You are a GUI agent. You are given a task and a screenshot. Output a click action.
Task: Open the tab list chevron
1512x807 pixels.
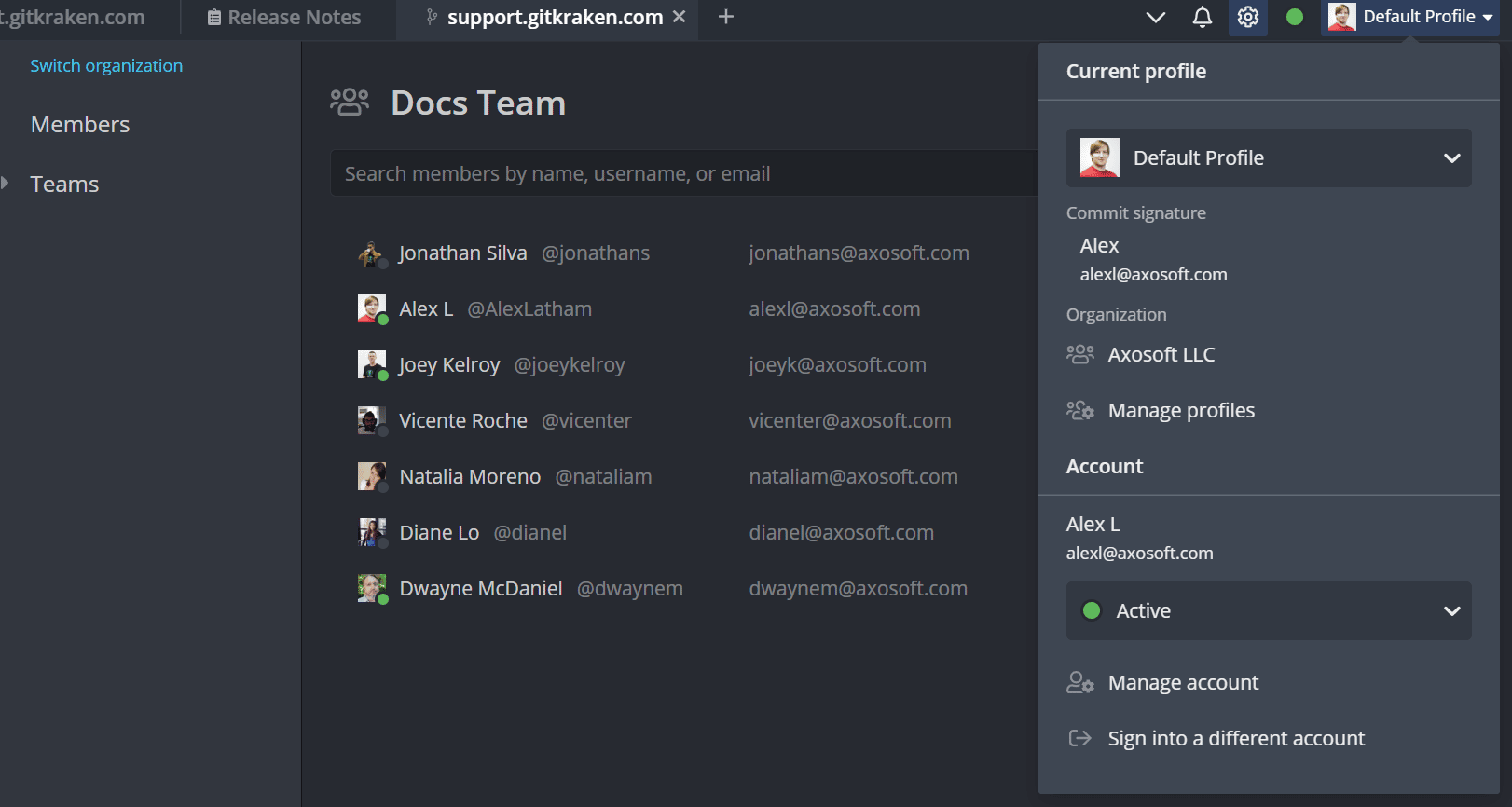[x=1155, y=18]
